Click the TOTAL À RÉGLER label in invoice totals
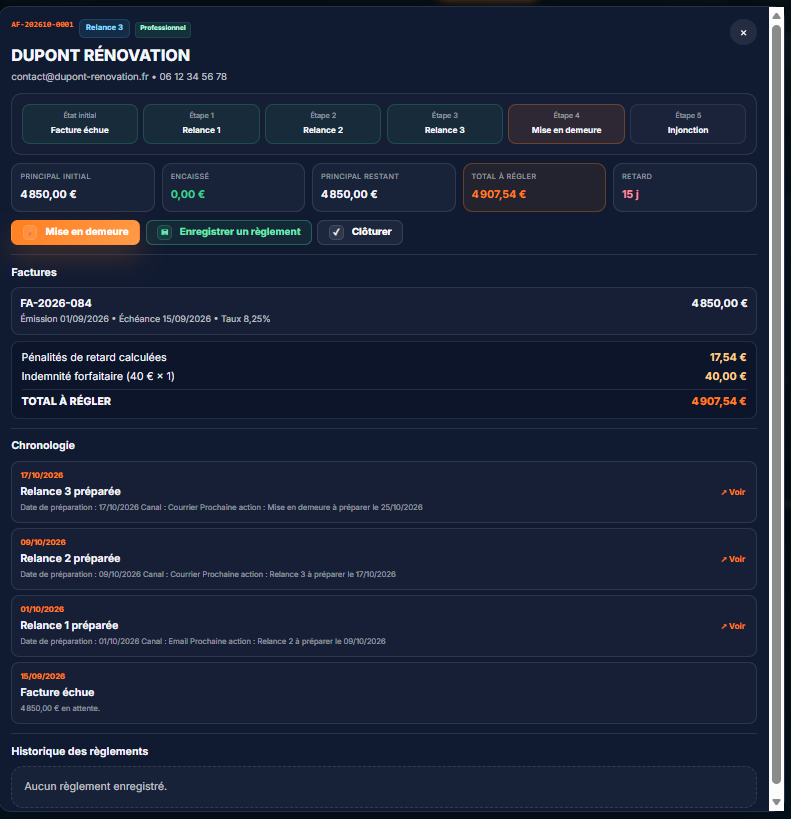This screenshot has width=791, height=819. pyautogui.click(x=66, y=401)
